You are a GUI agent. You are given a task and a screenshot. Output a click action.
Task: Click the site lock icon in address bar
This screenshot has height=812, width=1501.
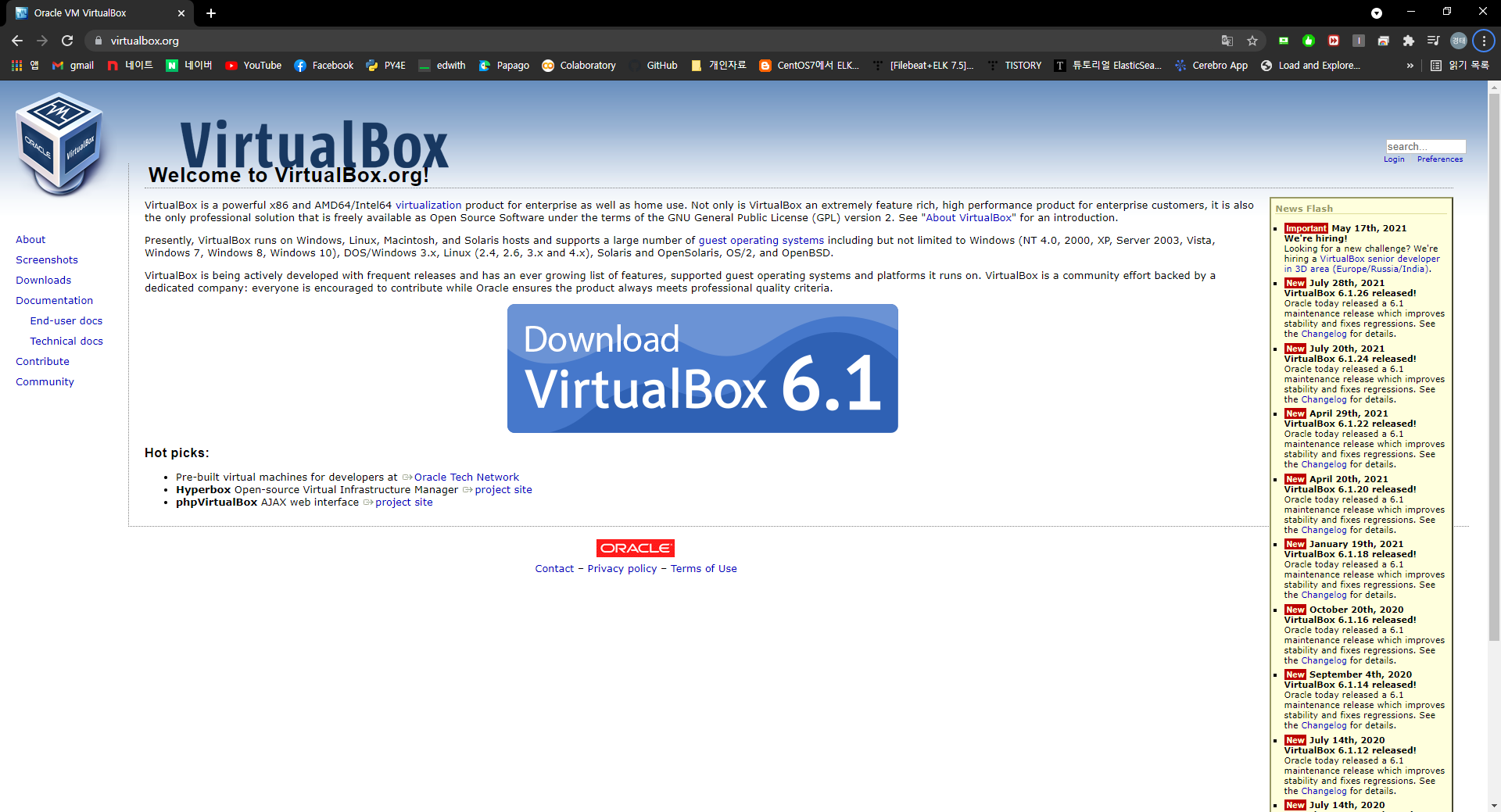pos(99,41)
